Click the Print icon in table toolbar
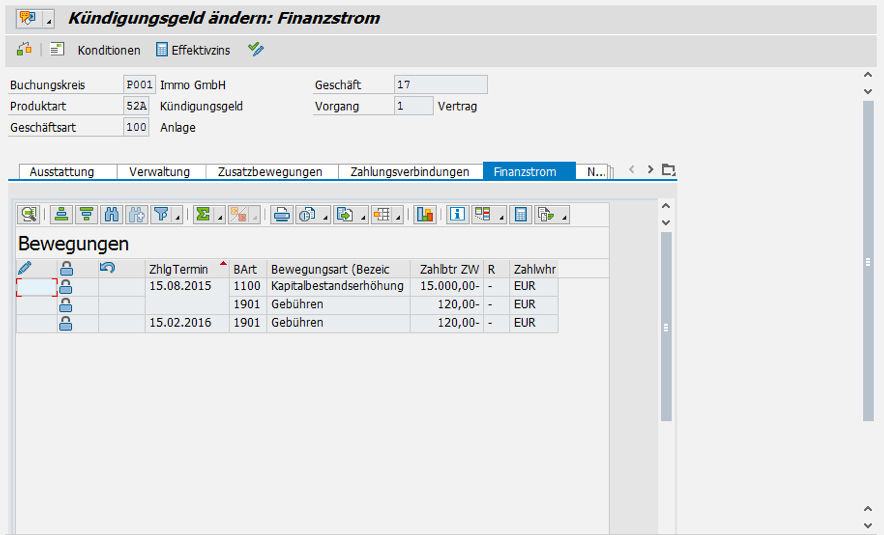 (x=282, y=214)
